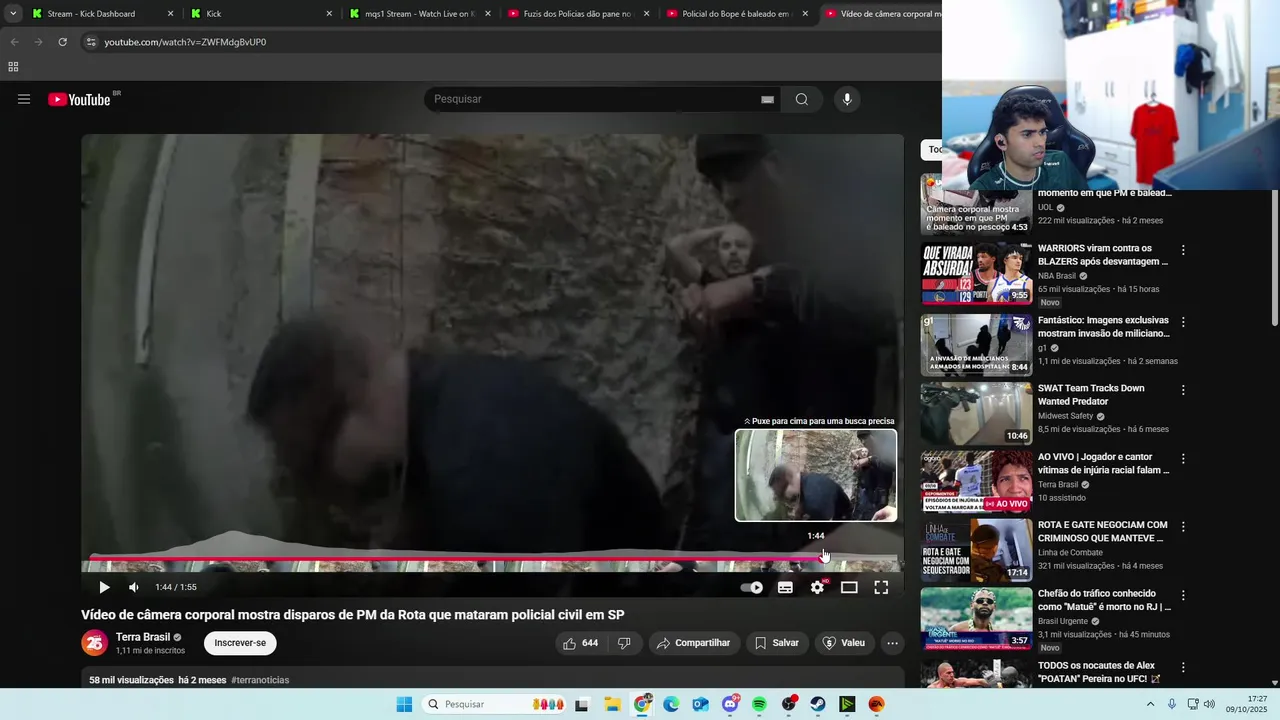
Task: Close the Stream - Kick Dashboard tab
Action: click(x=170, y=14)
